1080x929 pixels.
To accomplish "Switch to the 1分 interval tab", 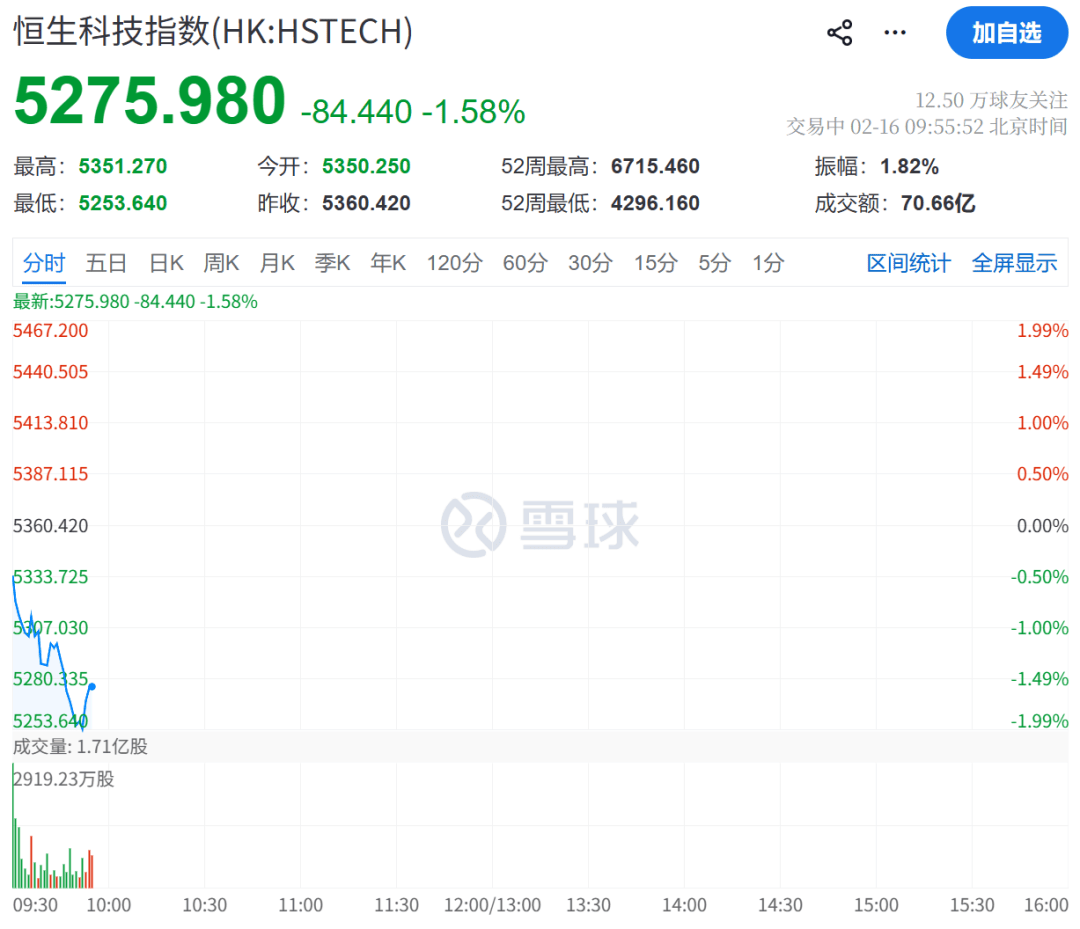I will 767,263.
